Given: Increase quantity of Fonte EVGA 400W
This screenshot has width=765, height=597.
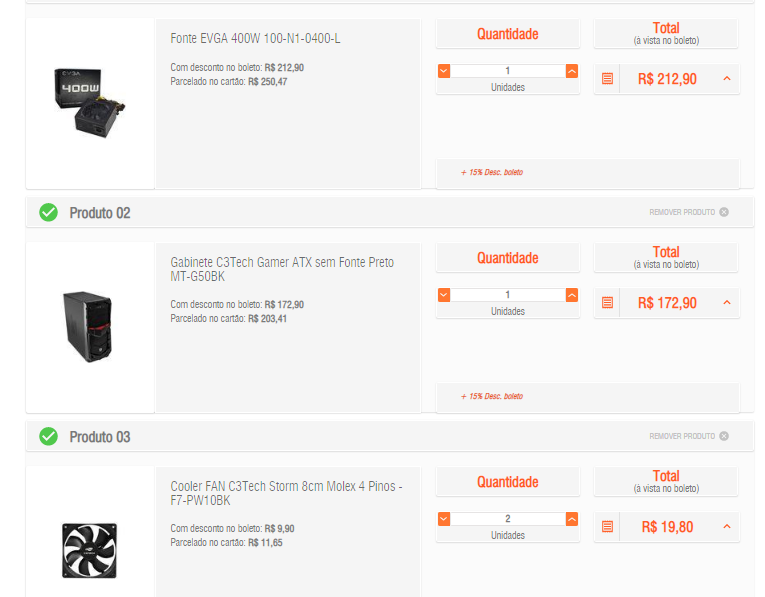Looking at the screenshot, I should click(572, 71).
